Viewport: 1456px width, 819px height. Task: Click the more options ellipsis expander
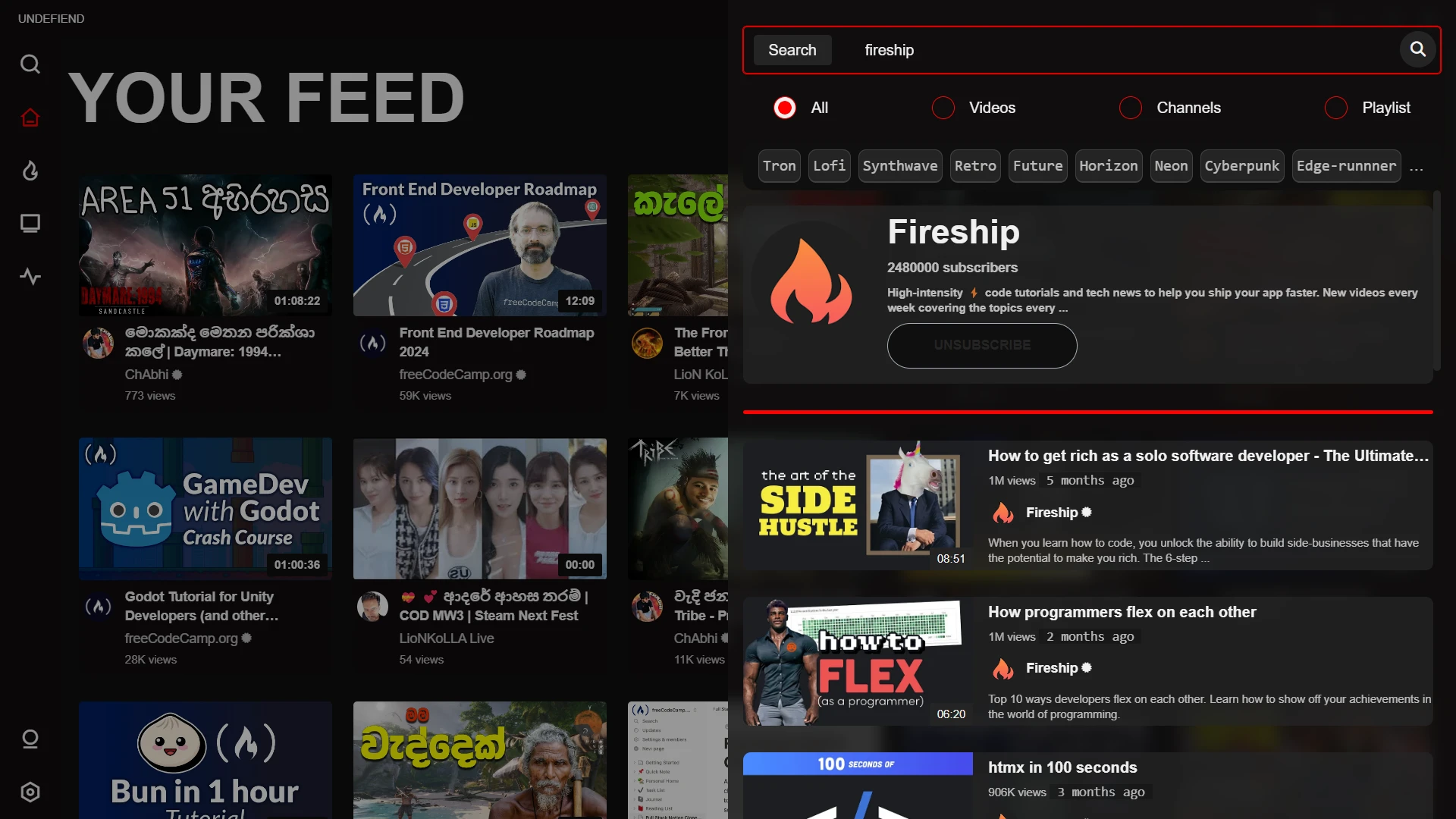(x=1418, y=167)
